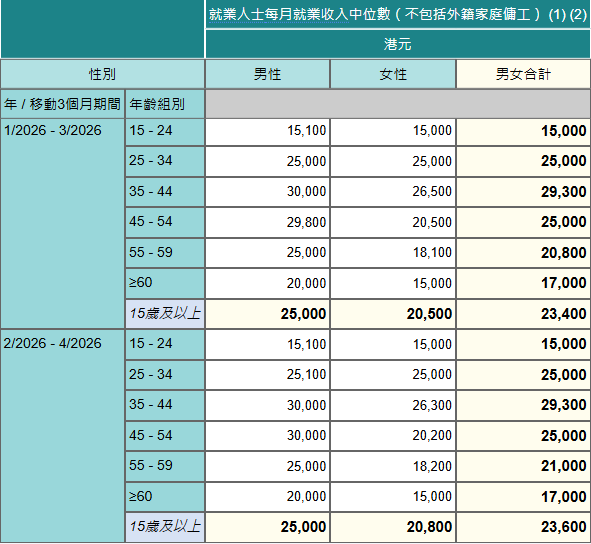Click the ≥60 row label under 2/2026 - 4/2026
The width and height of the screenshot is (591, 544).
click(165, 497)
